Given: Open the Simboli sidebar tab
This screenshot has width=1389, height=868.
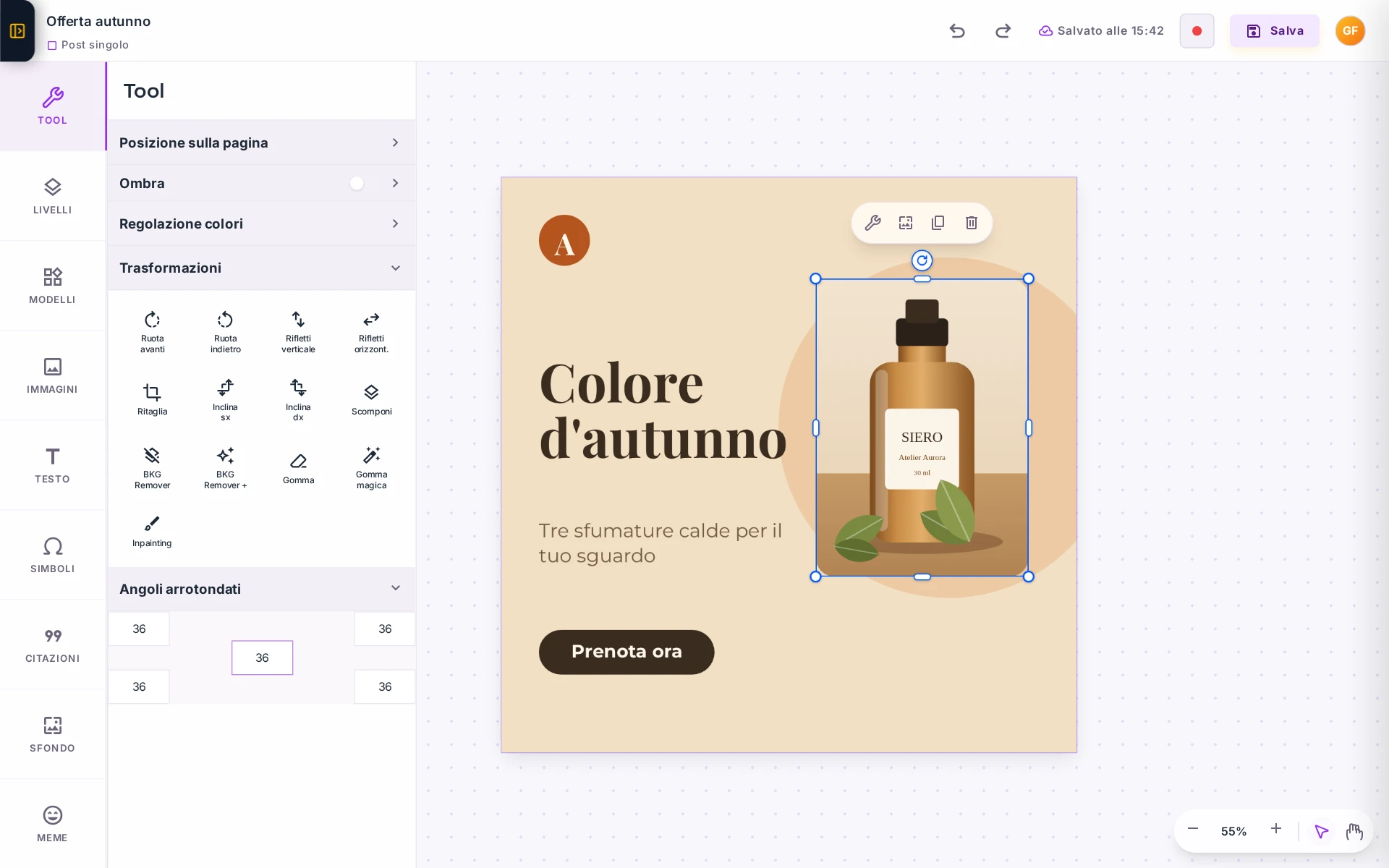Looking at the screenshot, I should [x=52, y=555].
